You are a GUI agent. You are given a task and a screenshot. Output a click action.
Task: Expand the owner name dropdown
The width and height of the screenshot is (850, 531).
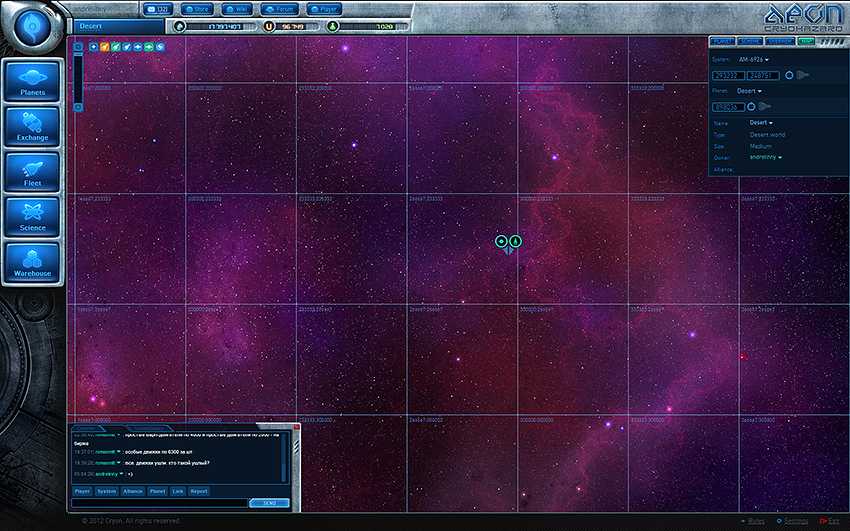(x=766, y=157)
